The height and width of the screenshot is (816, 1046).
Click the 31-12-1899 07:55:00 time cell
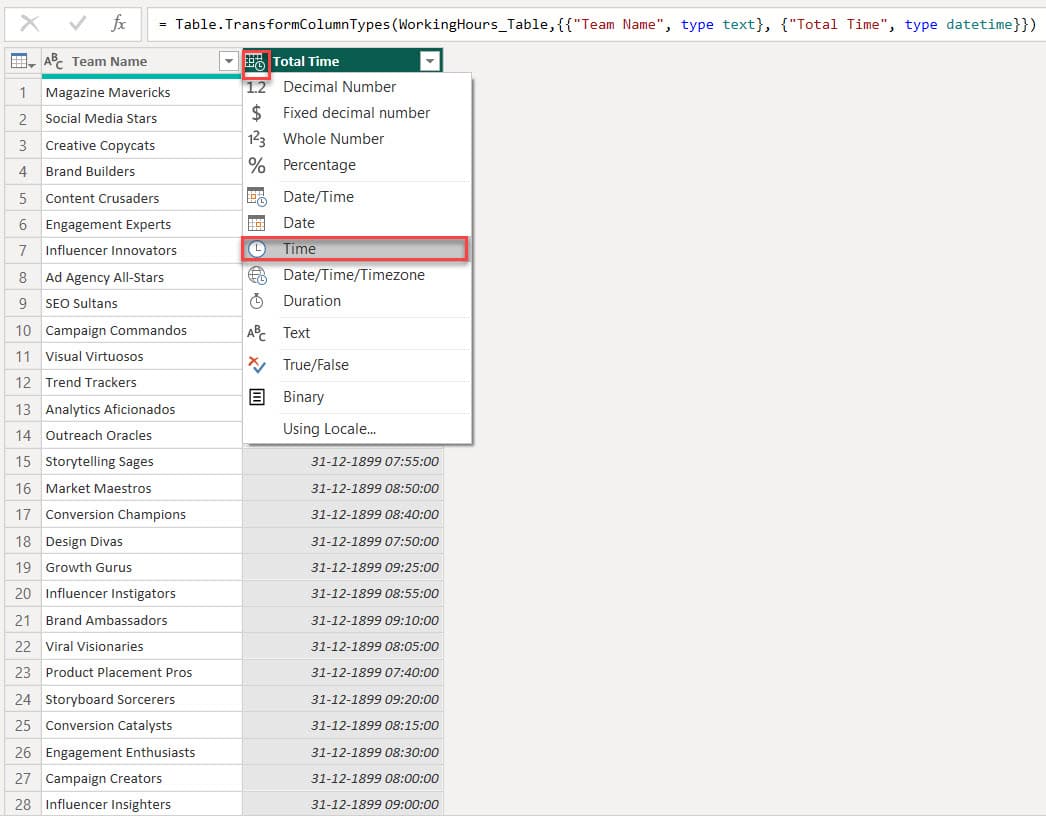[x=343, y=462]
